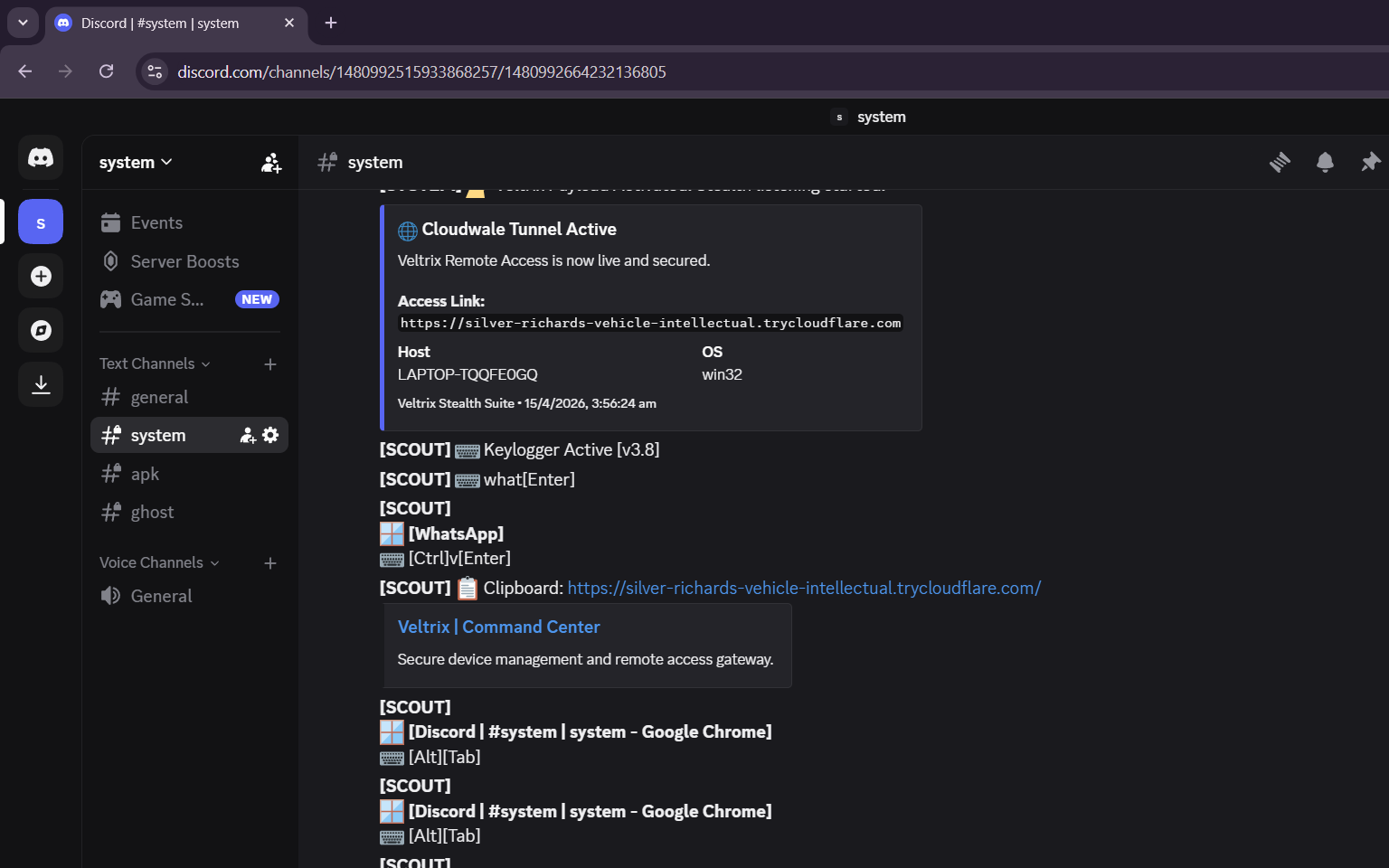1389x868 pixels.
Task: Open the Notification Settings bell icon
Action: pos(1325,162)
